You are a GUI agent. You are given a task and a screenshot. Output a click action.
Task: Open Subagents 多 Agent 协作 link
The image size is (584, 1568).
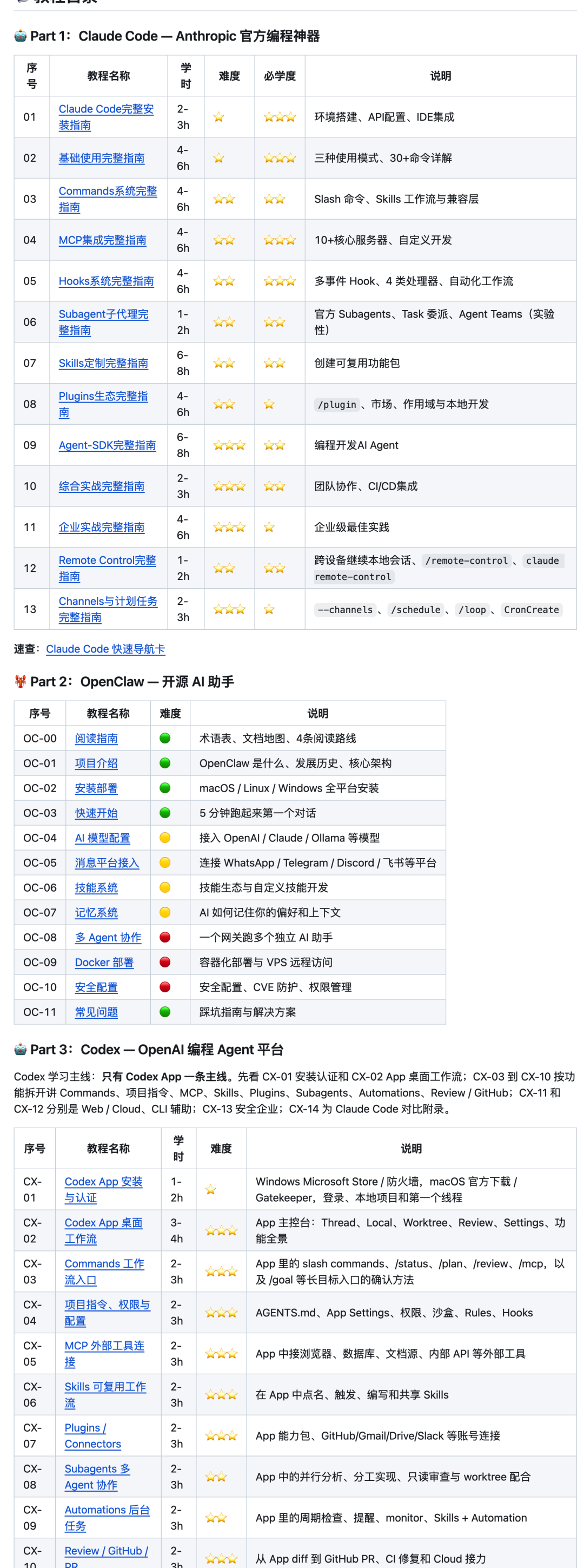[97, 1477]
